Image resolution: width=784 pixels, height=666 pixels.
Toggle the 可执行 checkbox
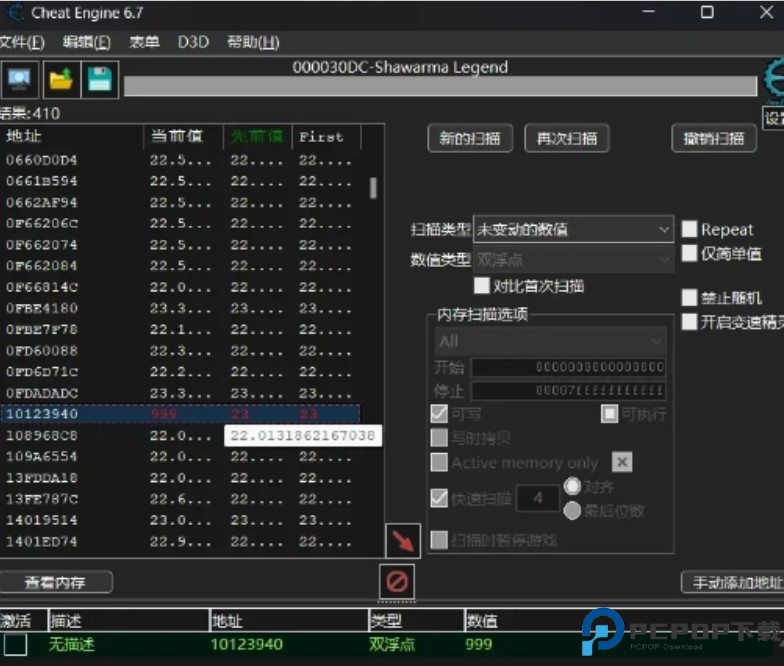click(x=610, y=414)
